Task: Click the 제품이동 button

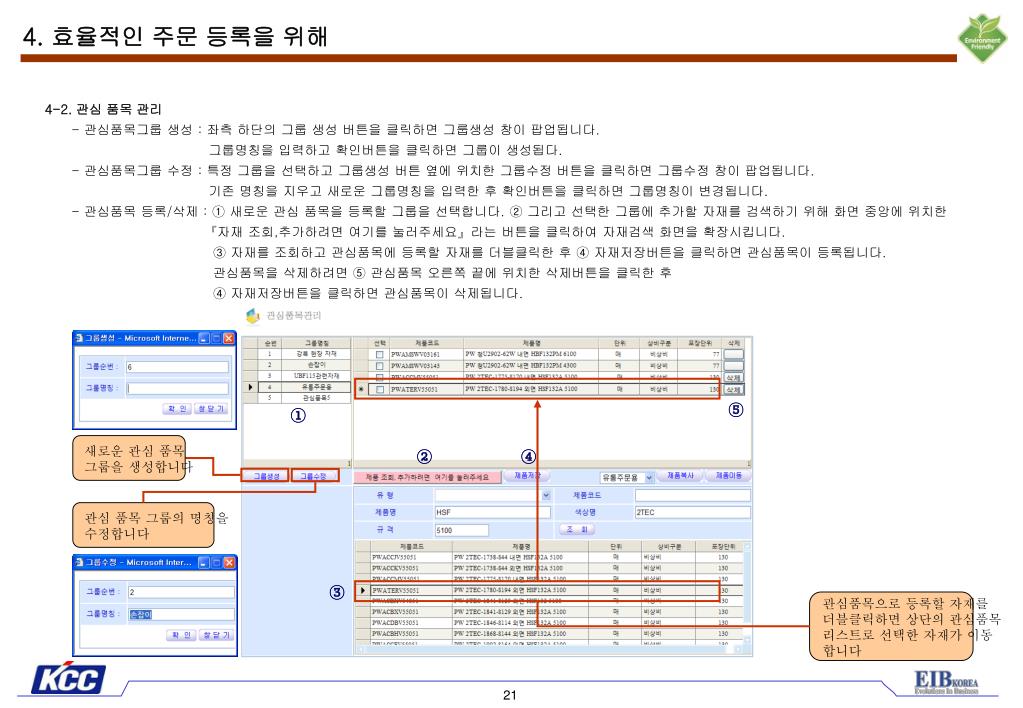Action: coord(728,476)
